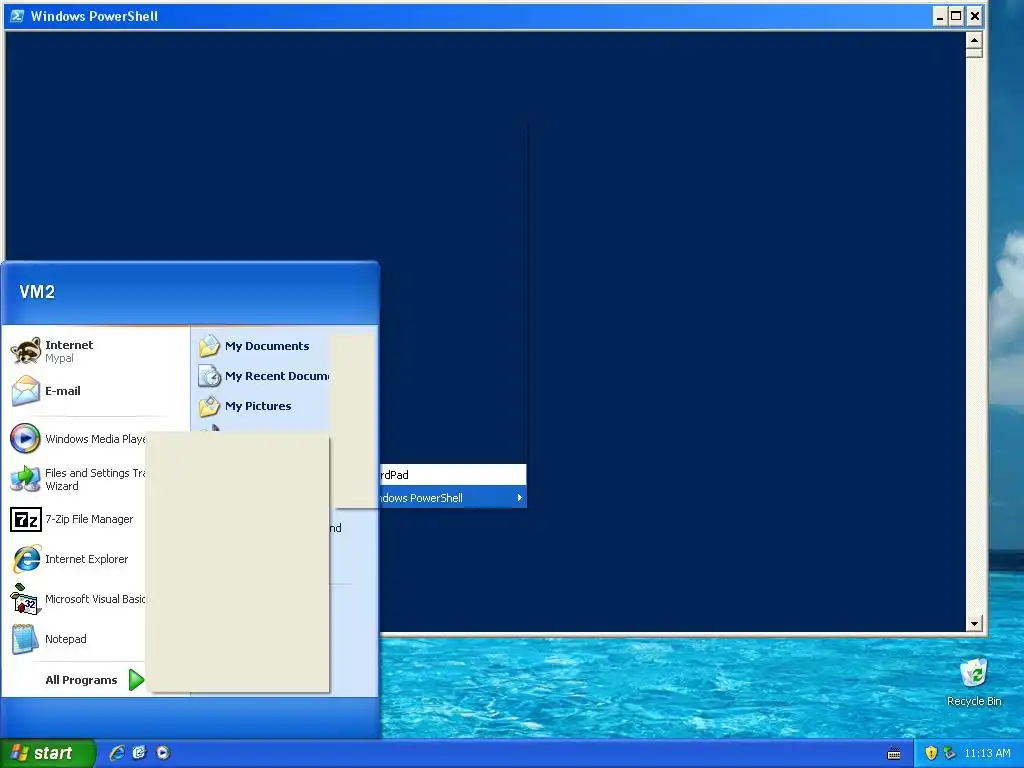
Task: Select the WordPad entry in the submenu
Action: point(453,475)
